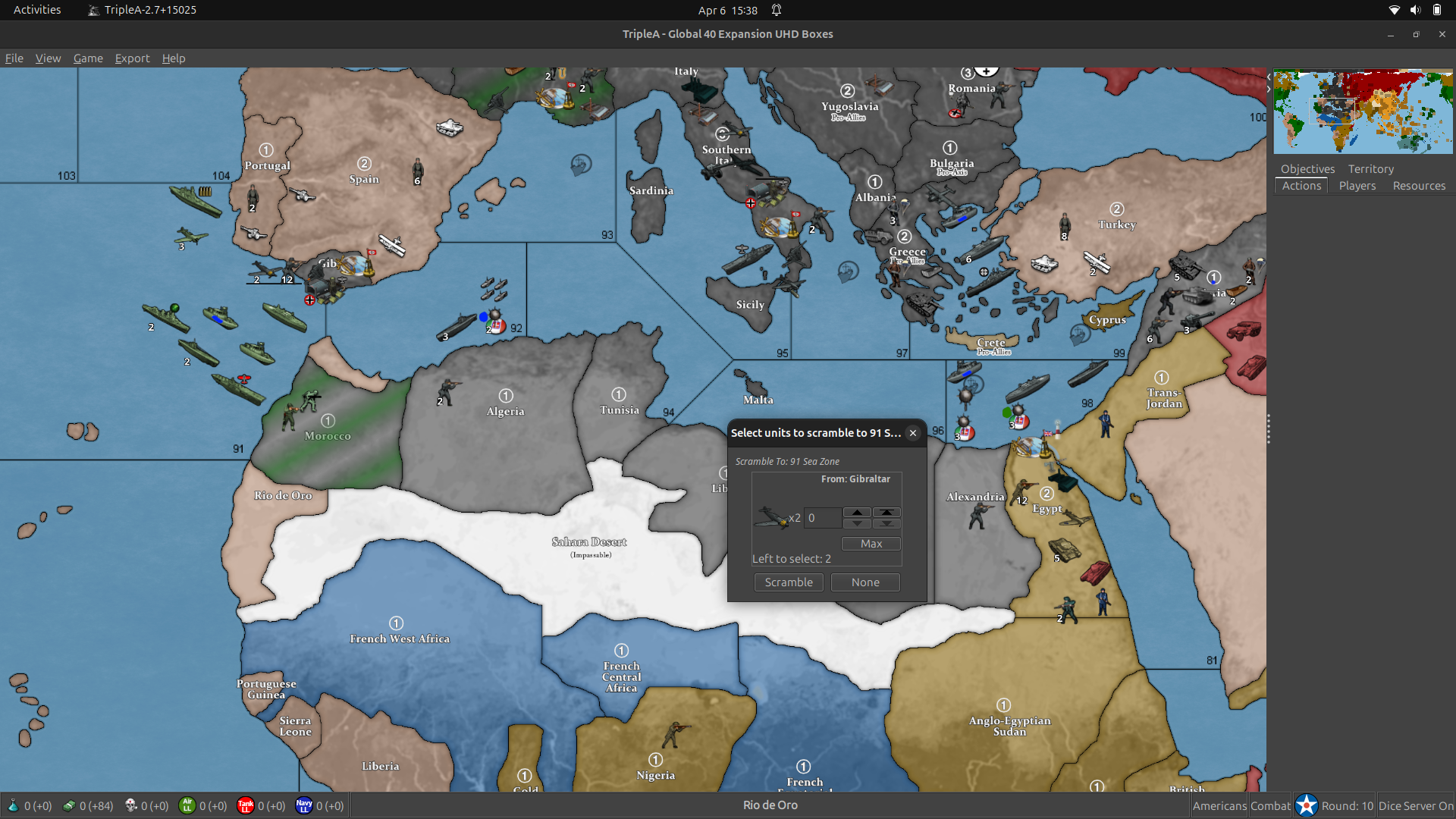
Task: Click the Americans star roundel icon
Action: [x=1306, y=805]
